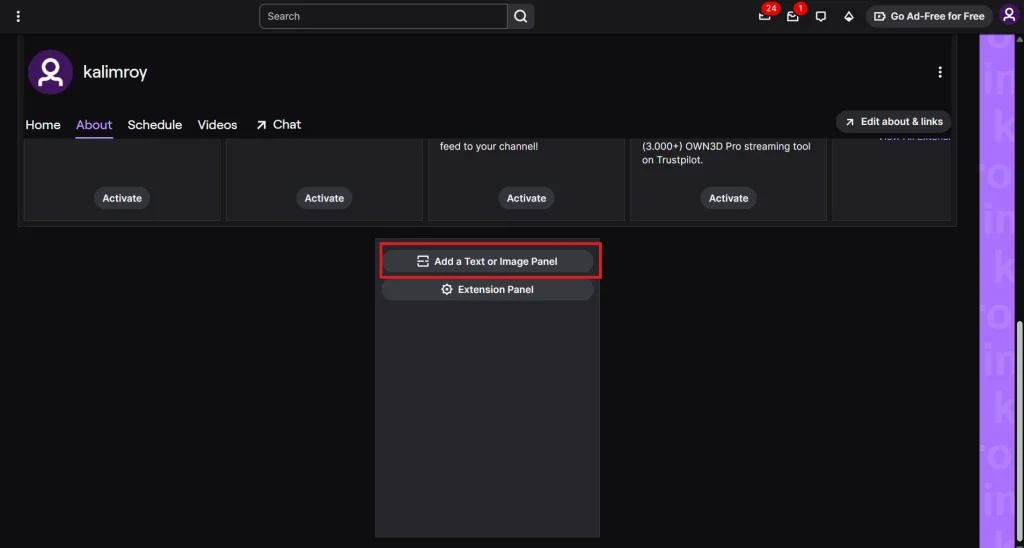Viewport: 1024px width, 548px height.
Task: Switch to the Schedule tab
Action: coord(155,125)
